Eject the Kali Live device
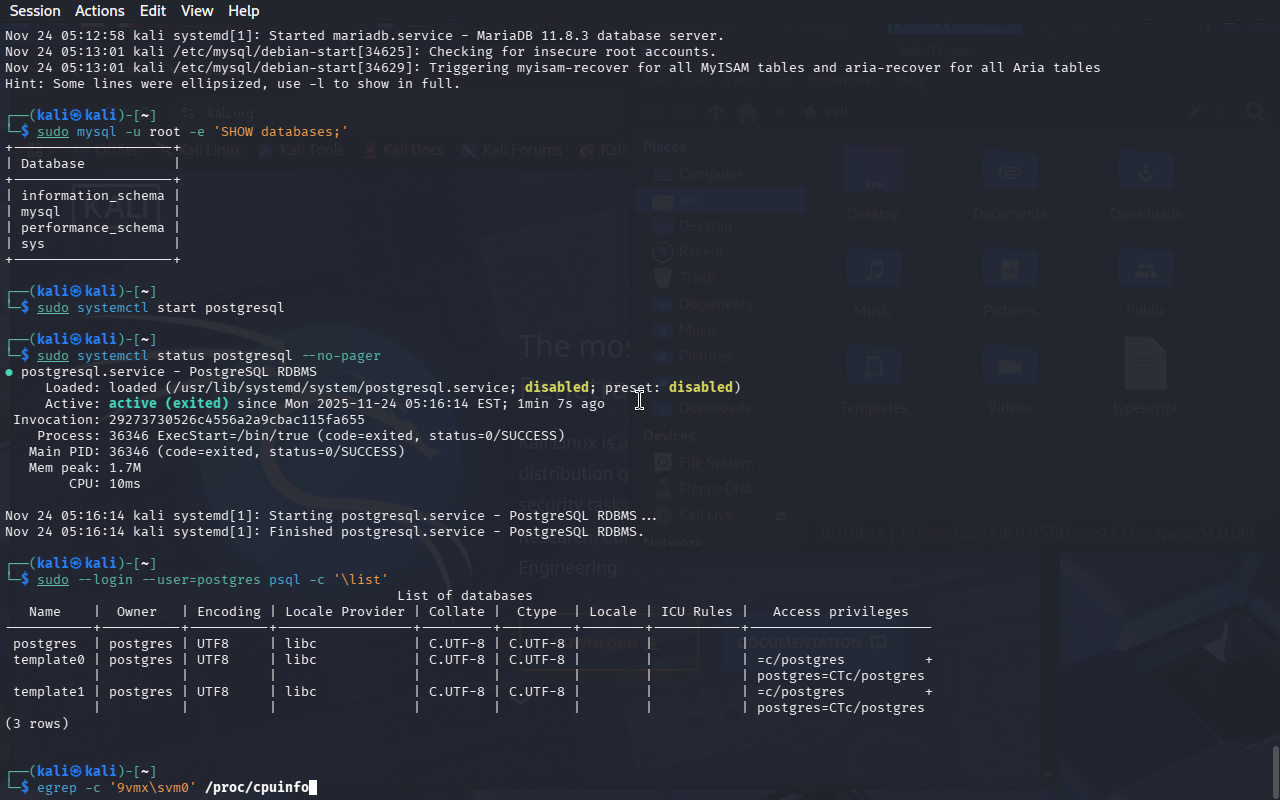The image size is (1280, 800). 782,515
